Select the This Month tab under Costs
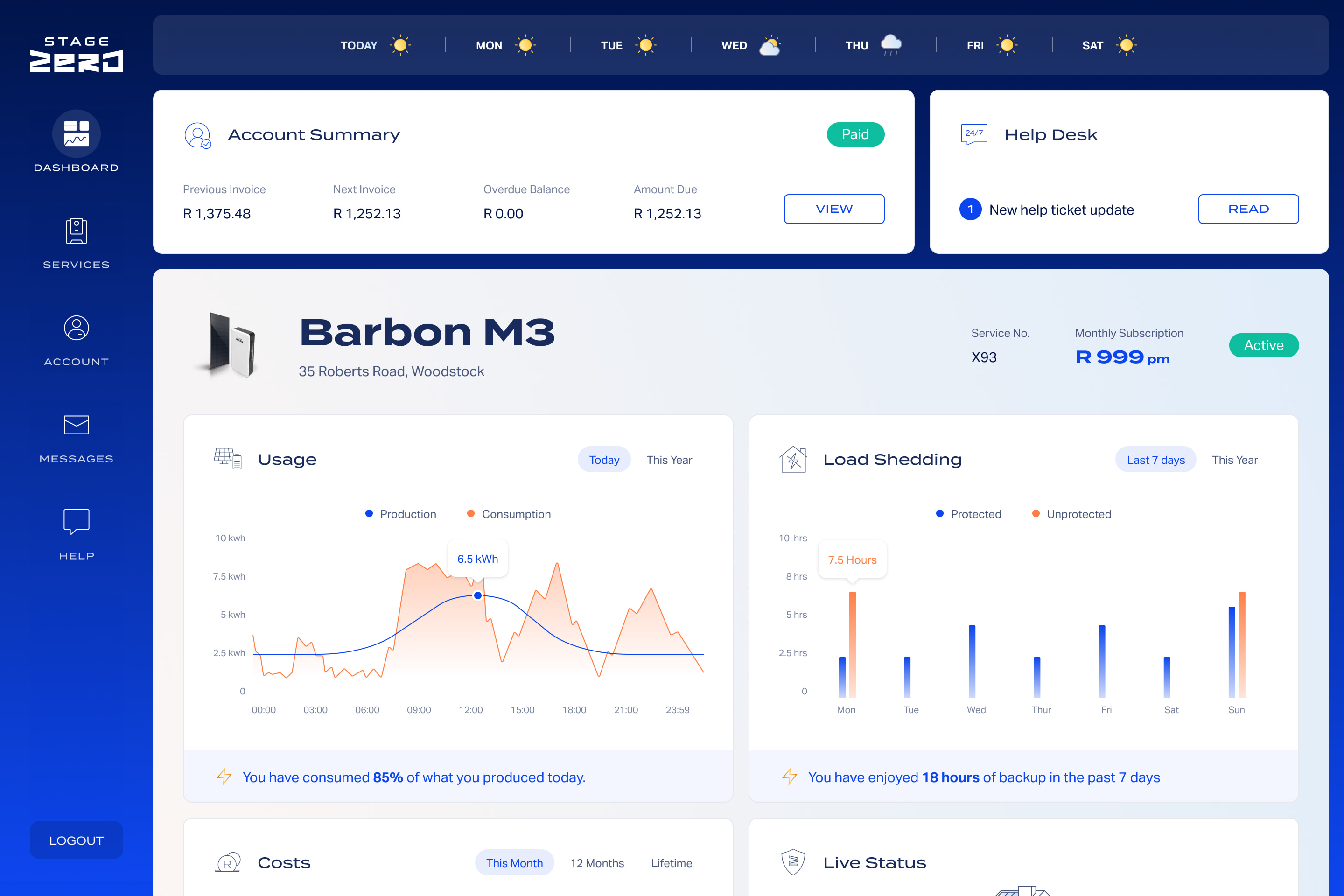 tap(514, 863)
